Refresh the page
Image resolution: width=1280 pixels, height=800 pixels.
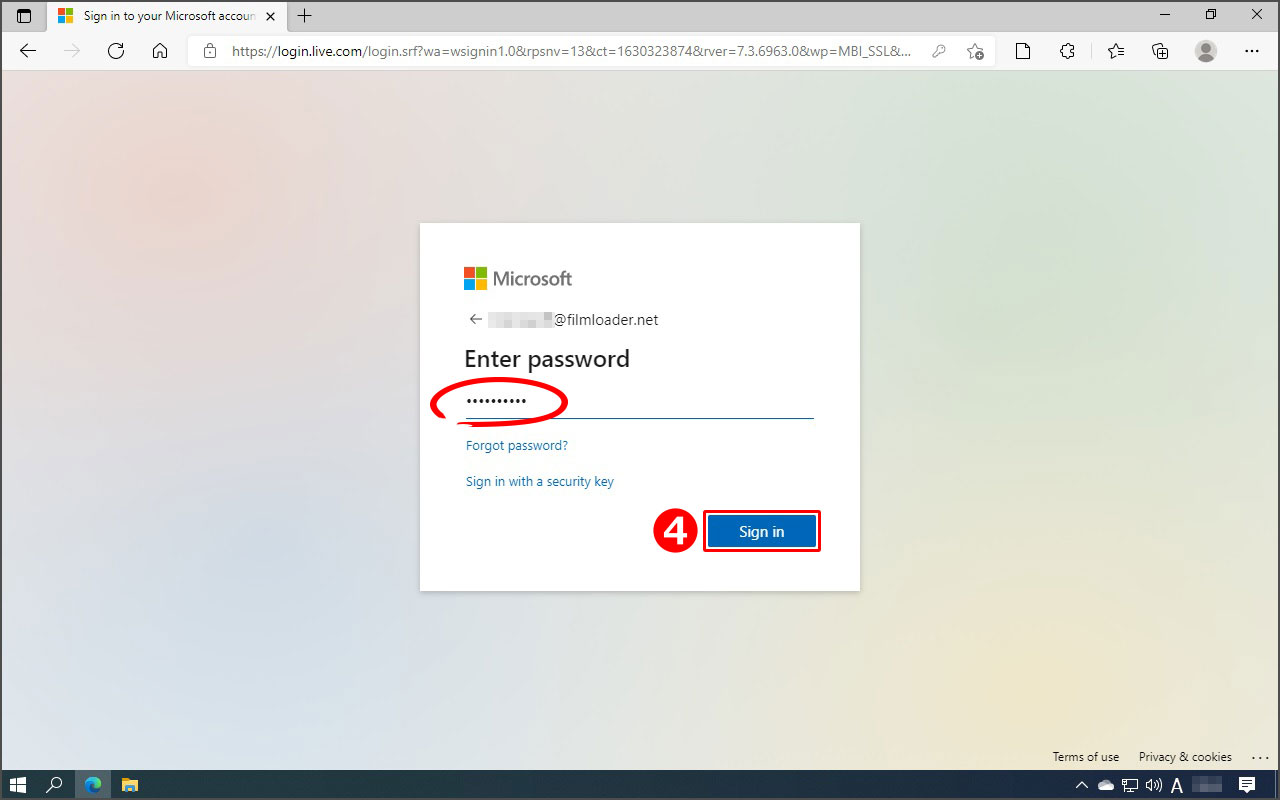pyautogui.click(x=116, y=51)
